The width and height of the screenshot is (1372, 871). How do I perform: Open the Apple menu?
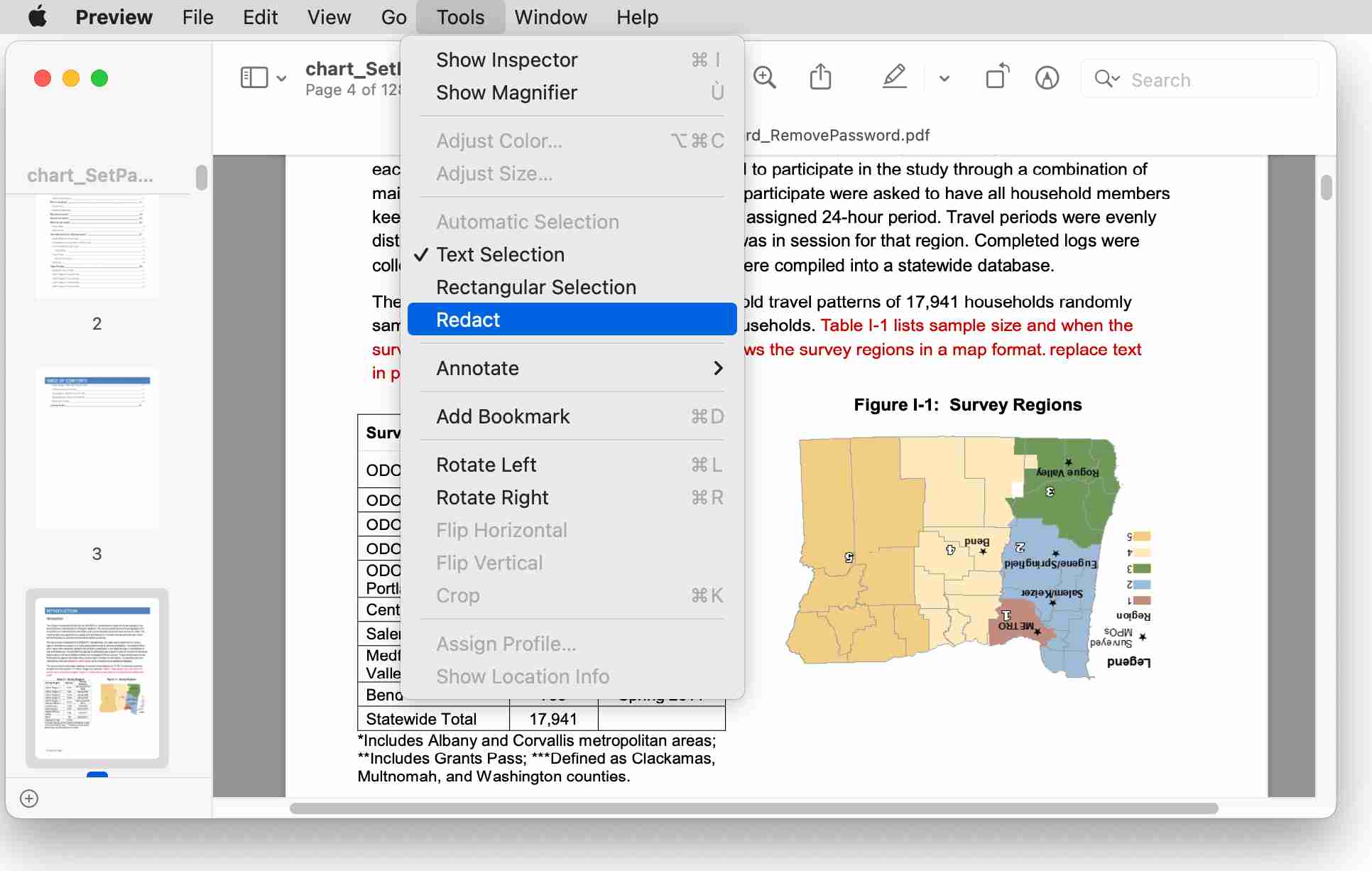38,16
